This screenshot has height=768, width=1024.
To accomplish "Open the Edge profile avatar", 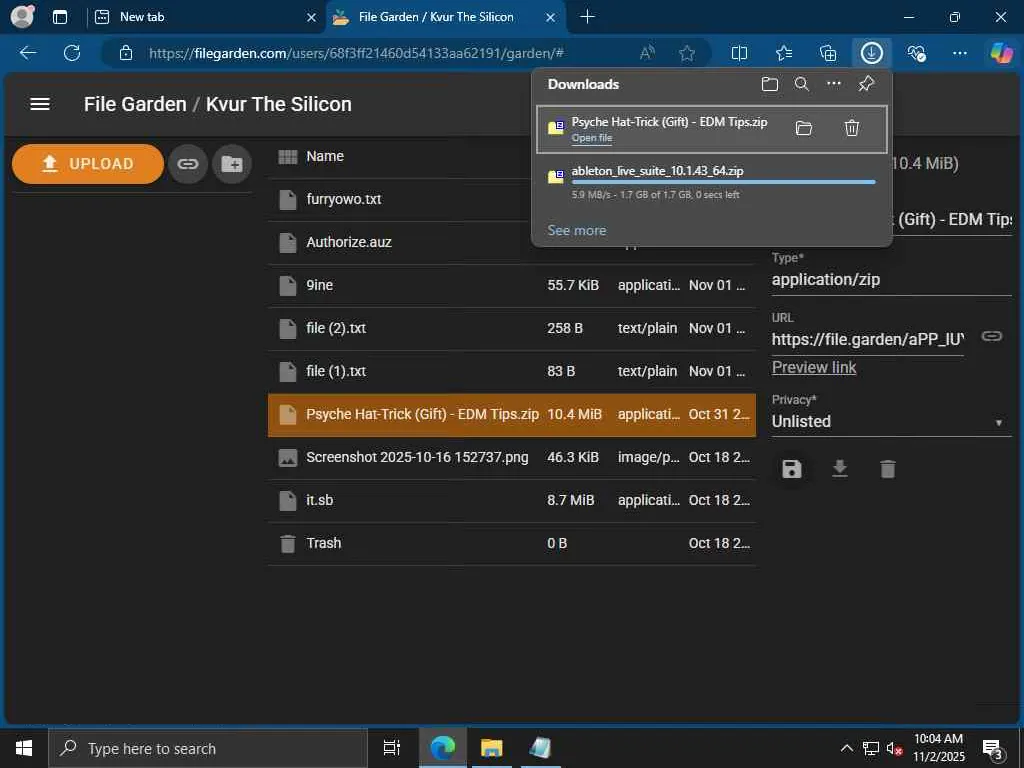I will (23, 16).
